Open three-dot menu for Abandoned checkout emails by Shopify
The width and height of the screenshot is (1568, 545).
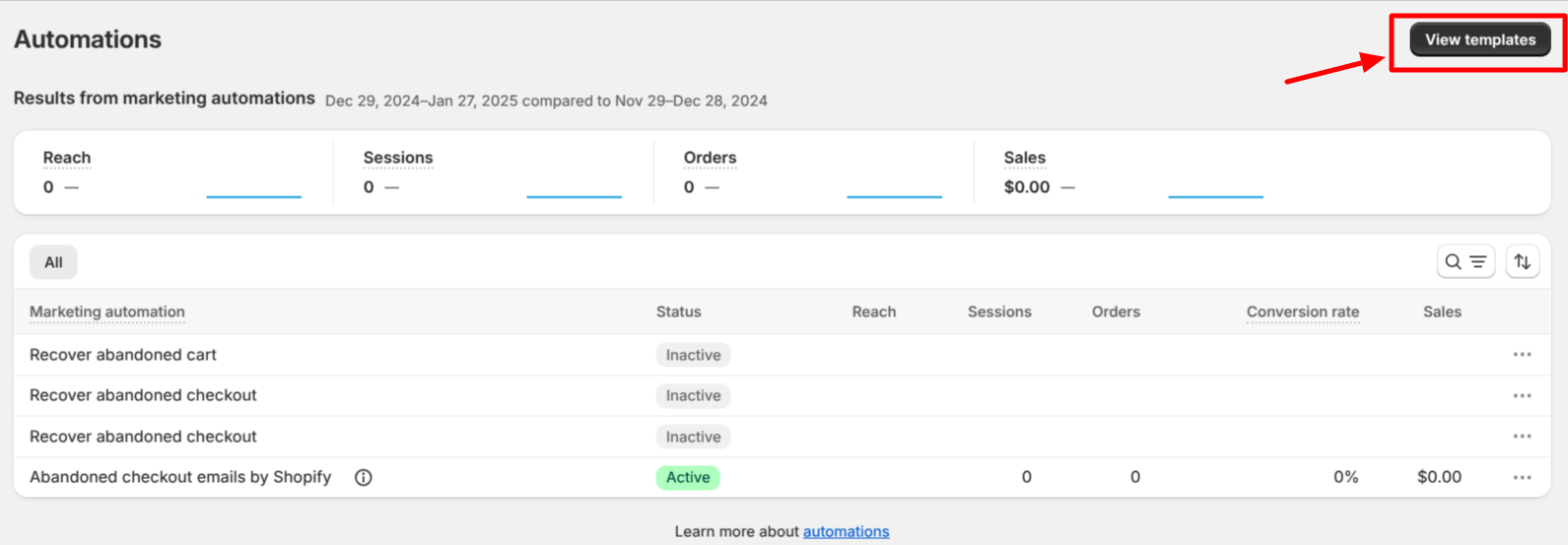click(1522, 478)
